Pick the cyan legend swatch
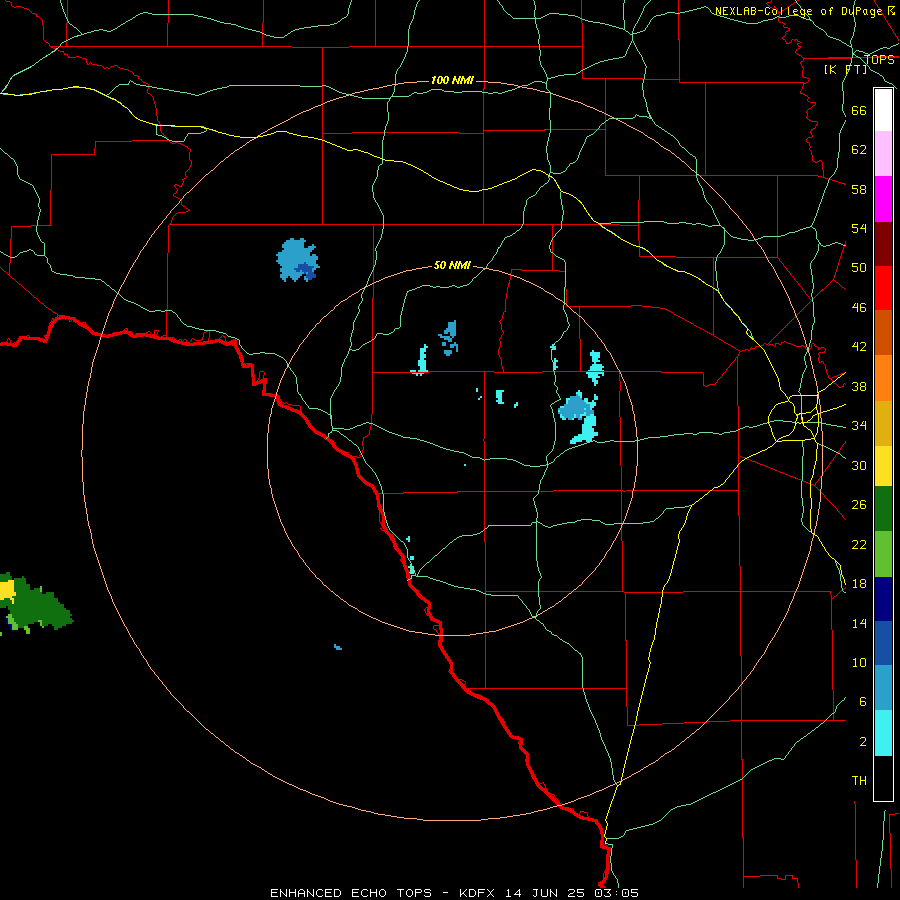The width and height of the screenshot is (900, 900). tap(883, 733)
